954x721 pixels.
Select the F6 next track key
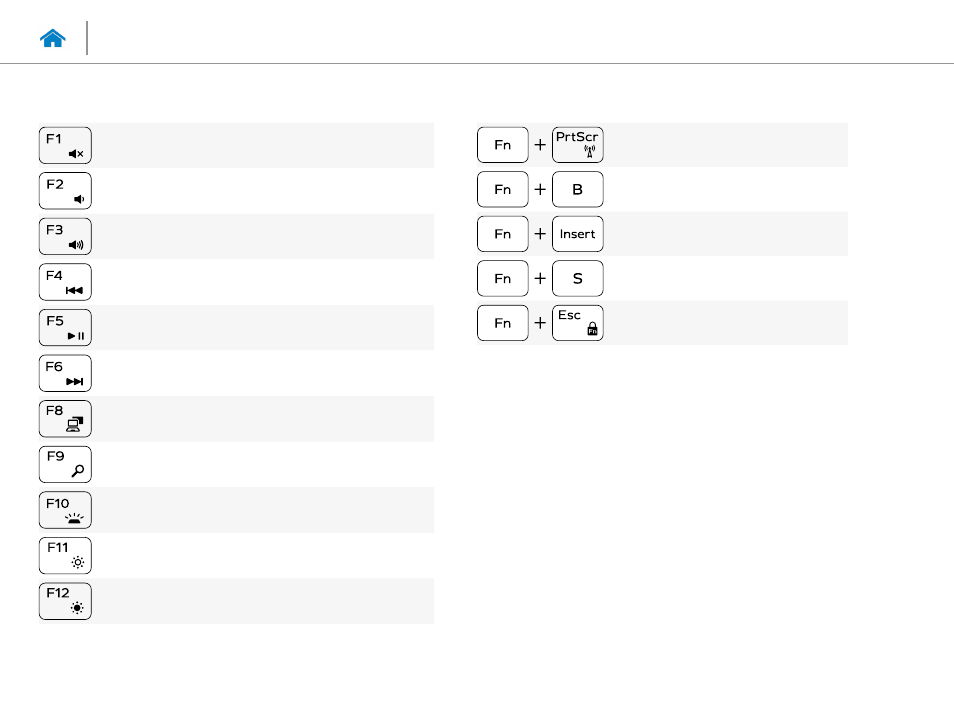65,374
